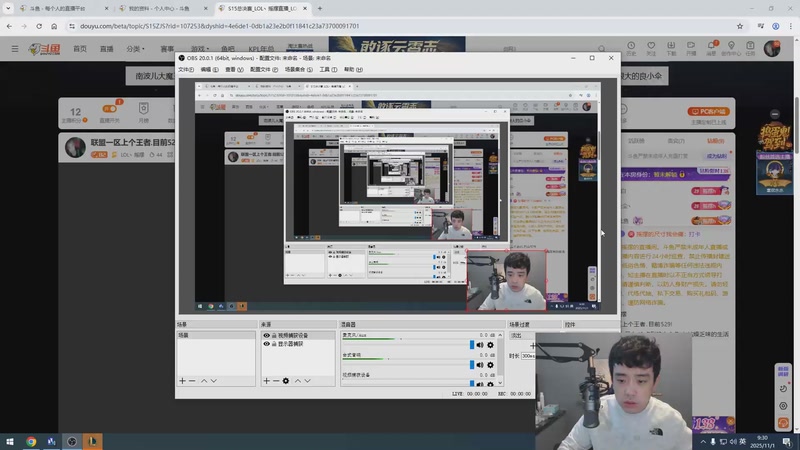Open a new browser tab
800x450 pixels.
pyautogui.click(x=320, y=9)
